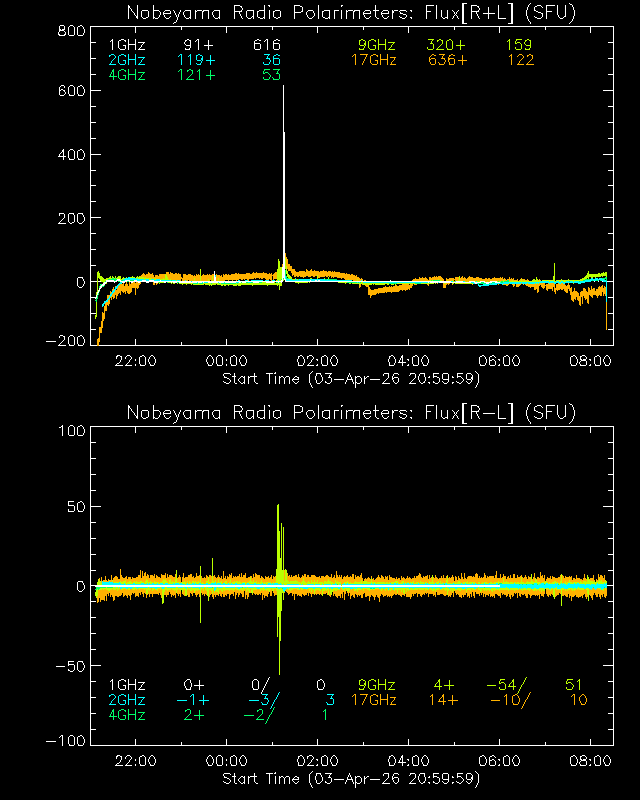The image size is (640, 800).
Task: Click the 08:00 tick label under bottom plot
Action: click(590, 762)
